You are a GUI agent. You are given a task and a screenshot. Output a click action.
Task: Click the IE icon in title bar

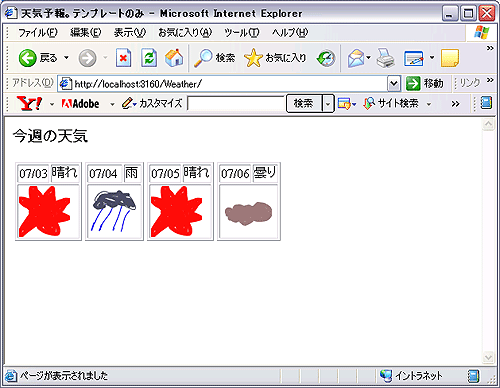11,13
